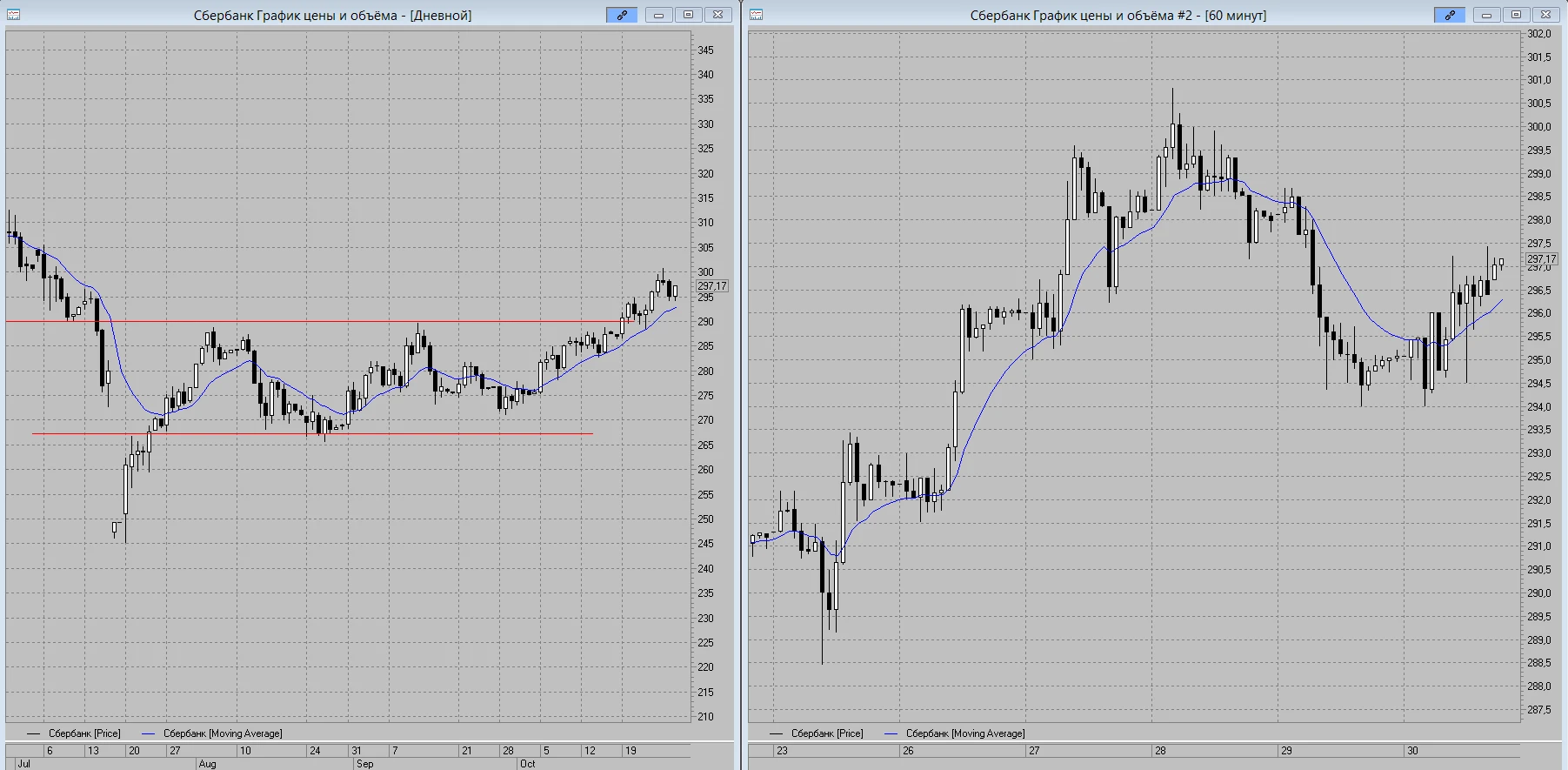This screenshot has height=770, width=1568.
Task: Click the 210 price label on the daily chart scale
Action: pos(705,717)
